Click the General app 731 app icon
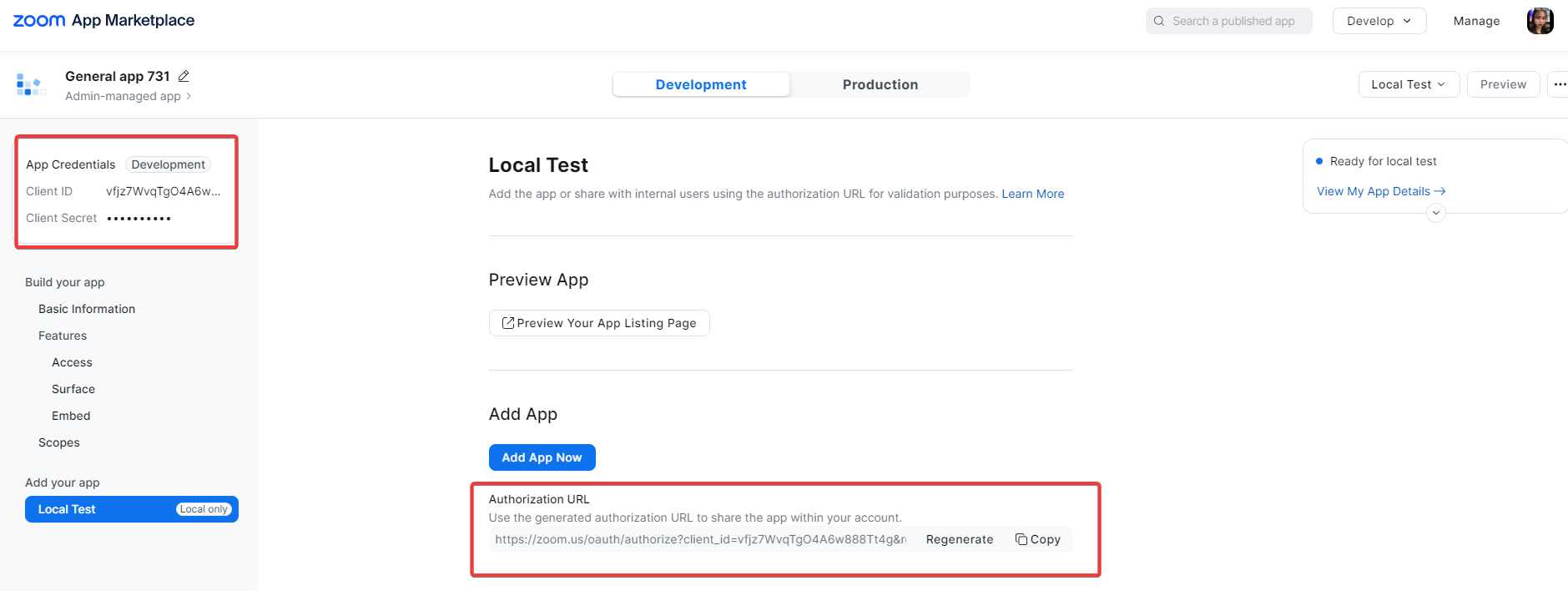1568x591 pixels. [x=30, y=84]
